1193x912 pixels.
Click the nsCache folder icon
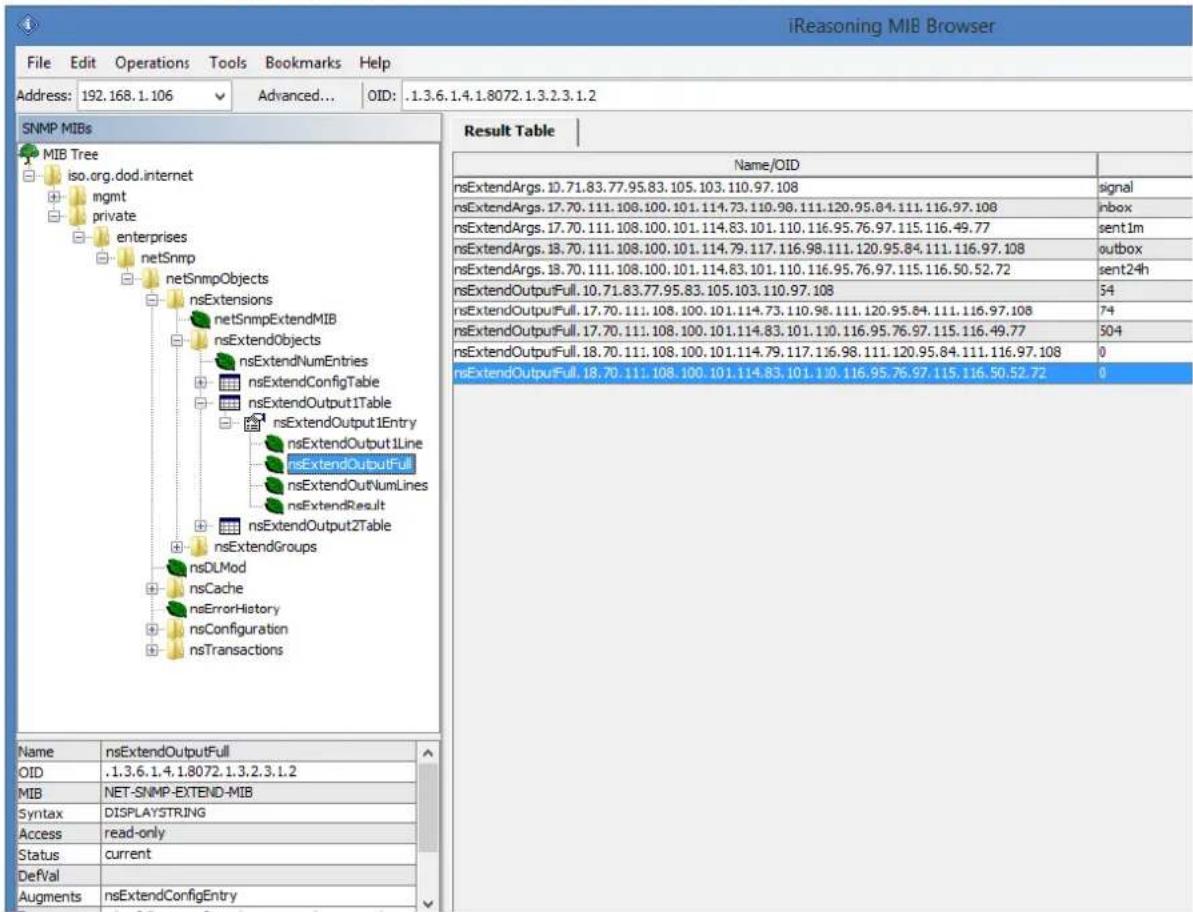click(x=175, y=588)
